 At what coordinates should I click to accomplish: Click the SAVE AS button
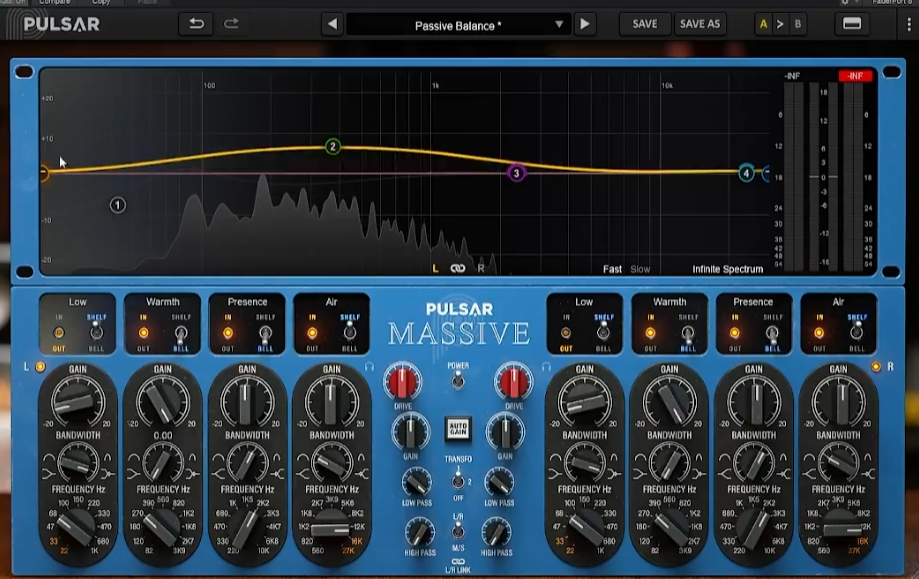click(700, 24)
